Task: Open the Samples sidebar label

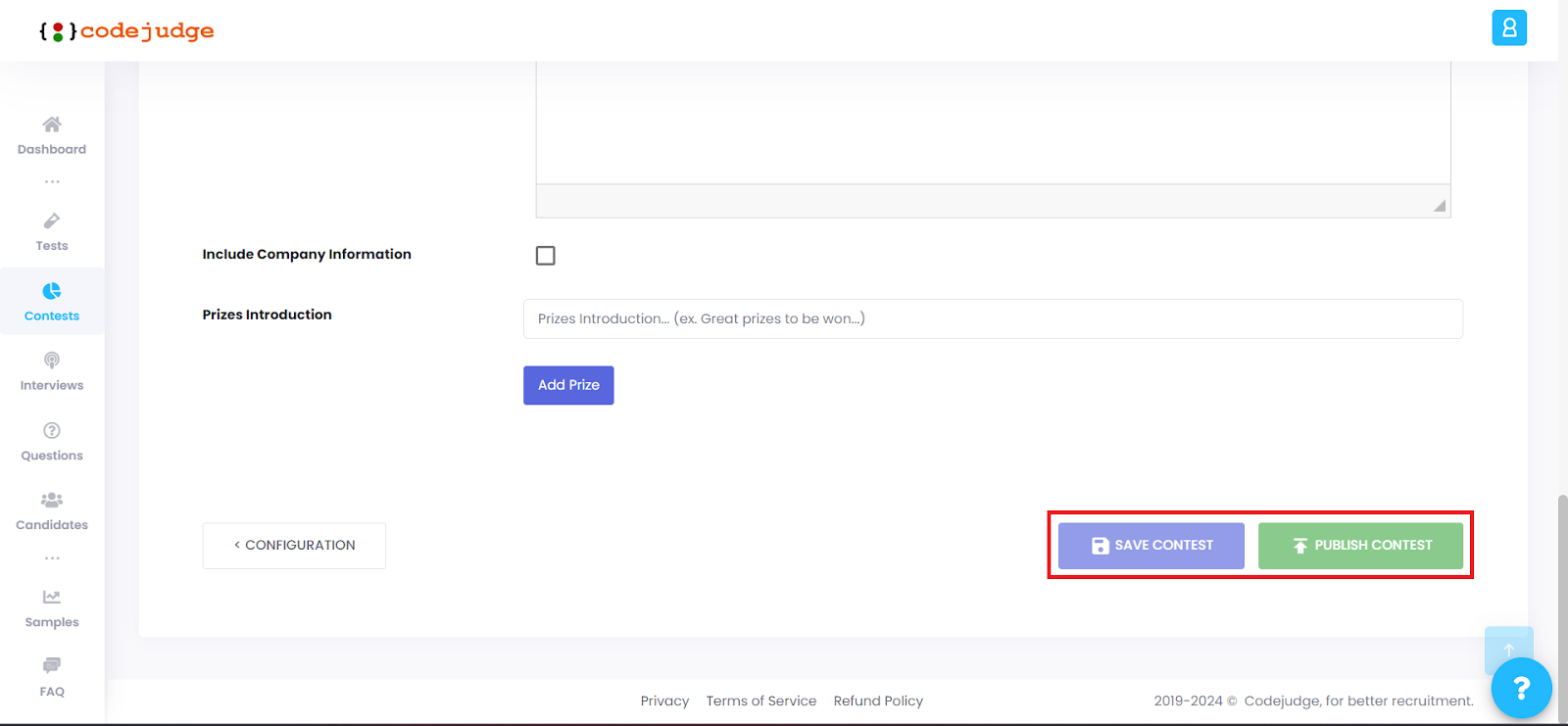Action: click(x=52, y=622)
